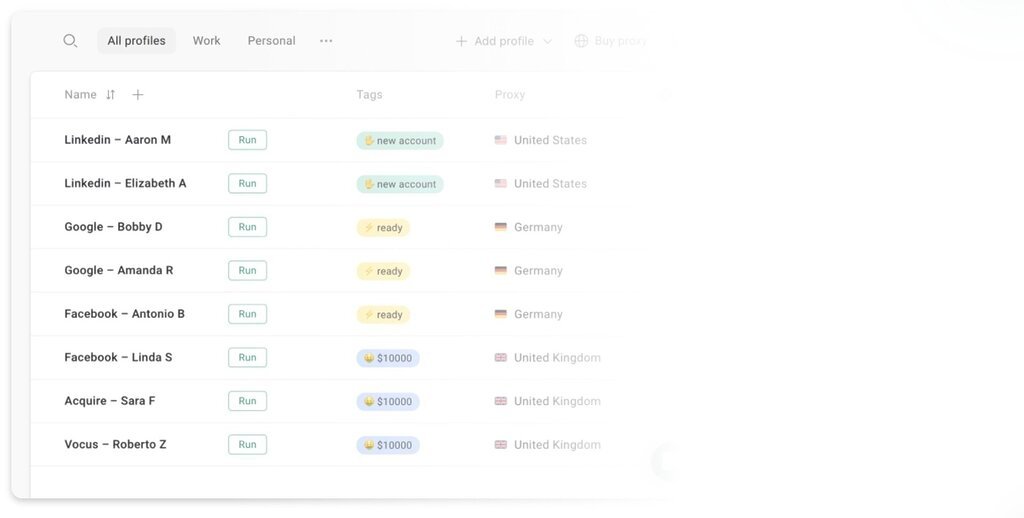Run the Facebook – Linda S profile
This screenshot has height=518, width=1024.
tap(248, 357)
